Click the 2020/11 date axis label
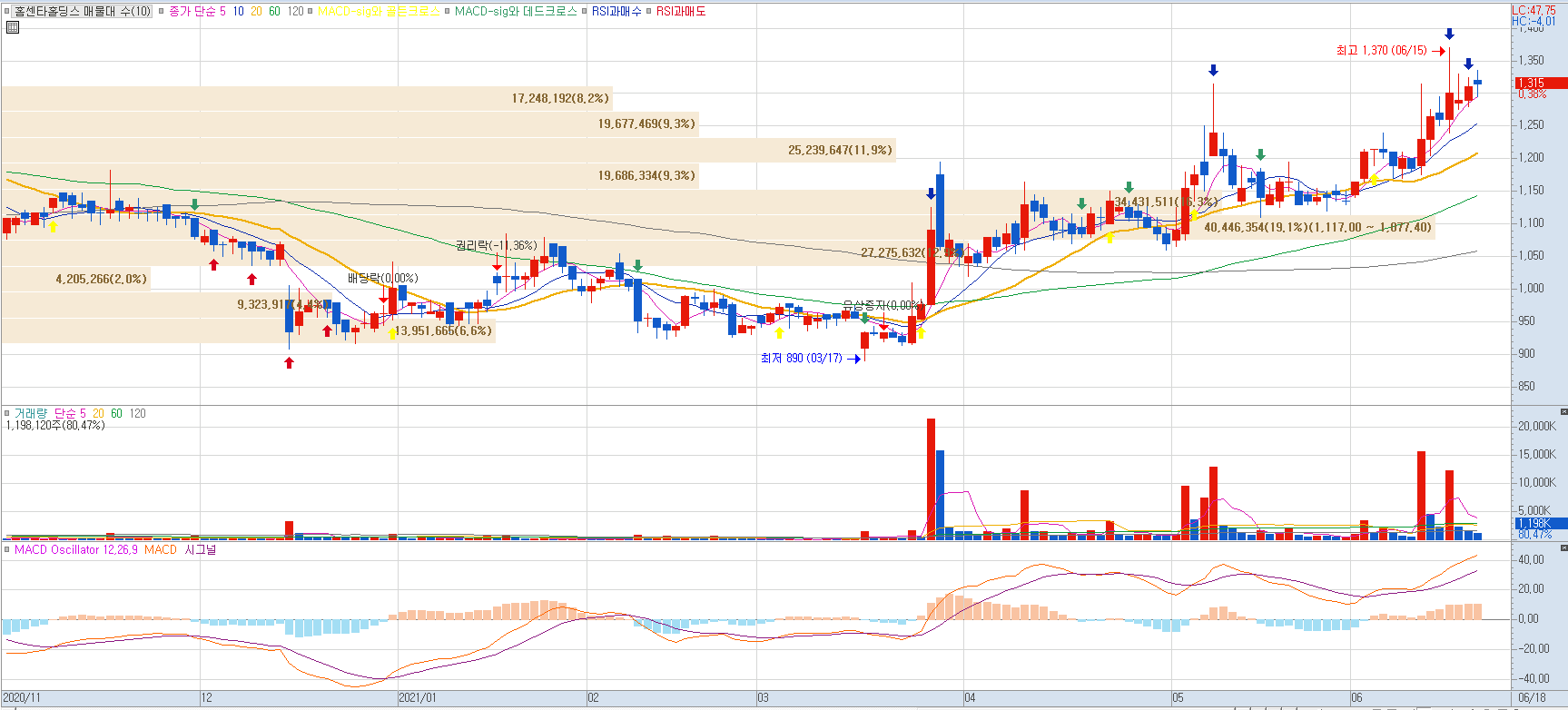Image resolution: width=1568 pixels, height=710 pixels. point(22,698)
